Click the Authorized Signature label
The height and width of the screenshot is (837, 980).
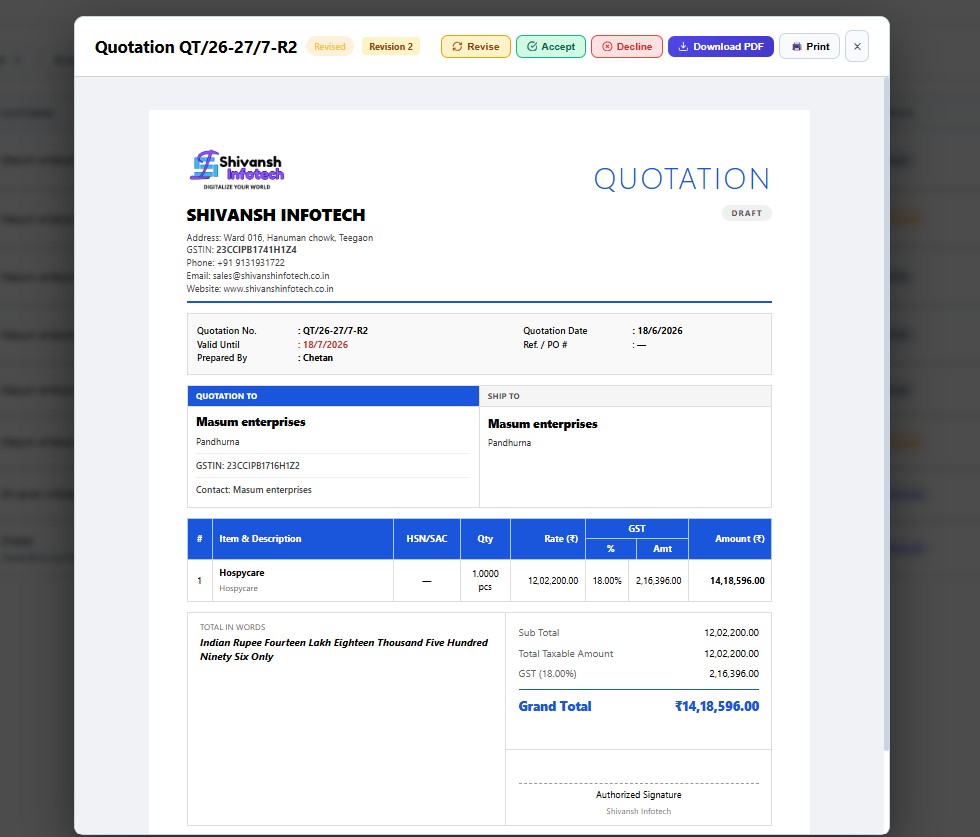(x=638, y=794)
